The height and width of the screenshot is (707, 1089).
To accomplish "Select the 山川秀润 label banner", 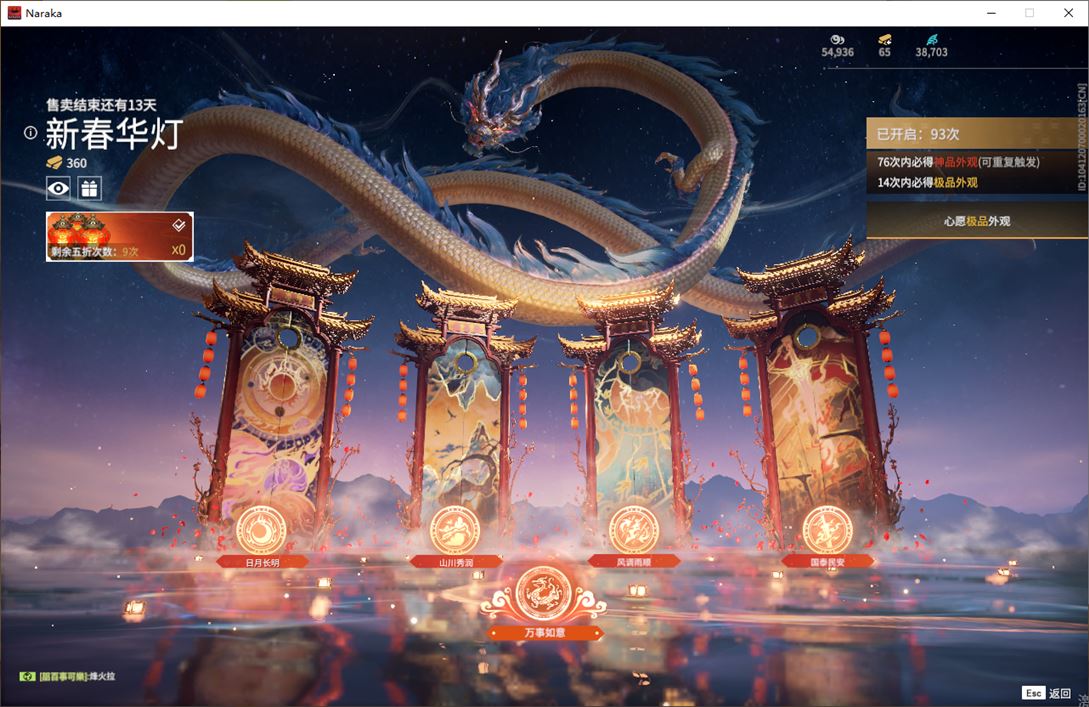I will 456,562.
